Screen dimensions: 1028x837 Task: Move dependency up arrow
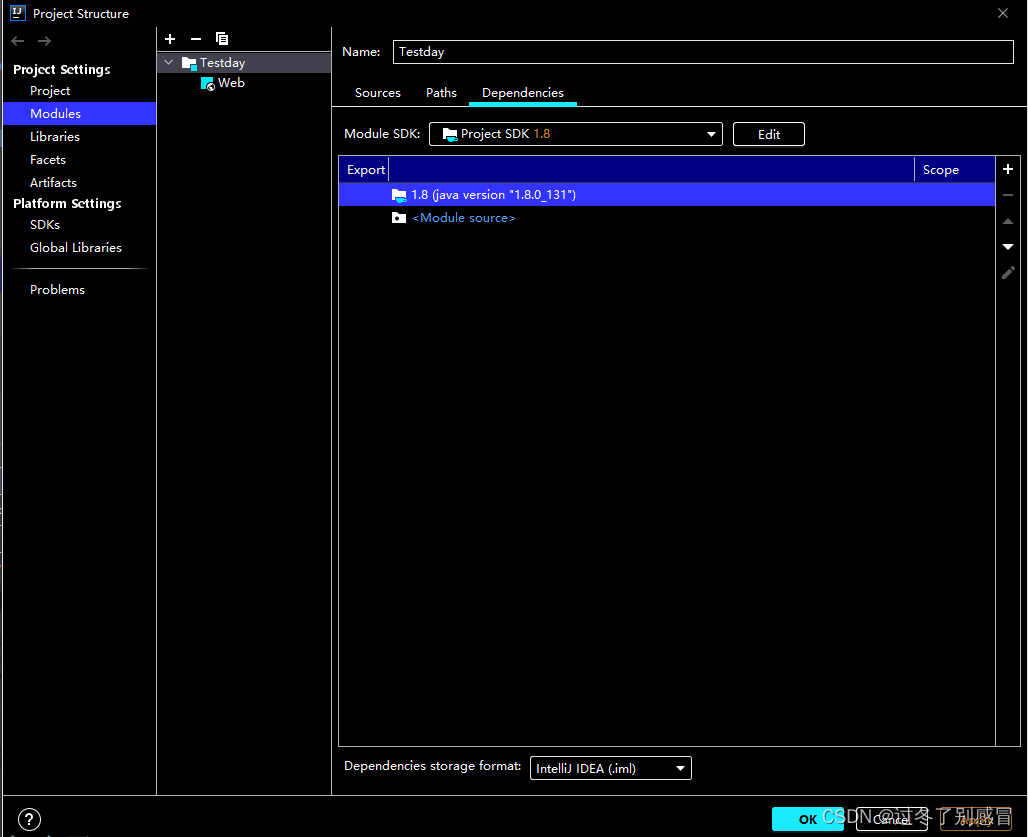click(1008, 222)
